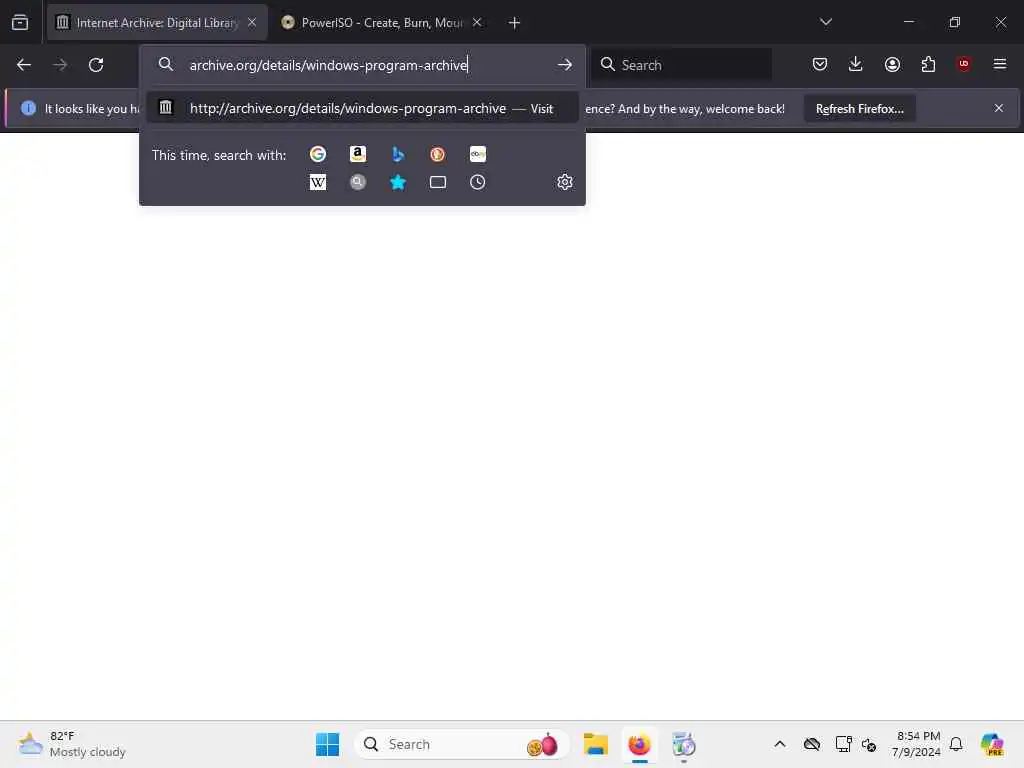Click Refresh Firefox... button
1024x768 pixels.
(859, 109)
